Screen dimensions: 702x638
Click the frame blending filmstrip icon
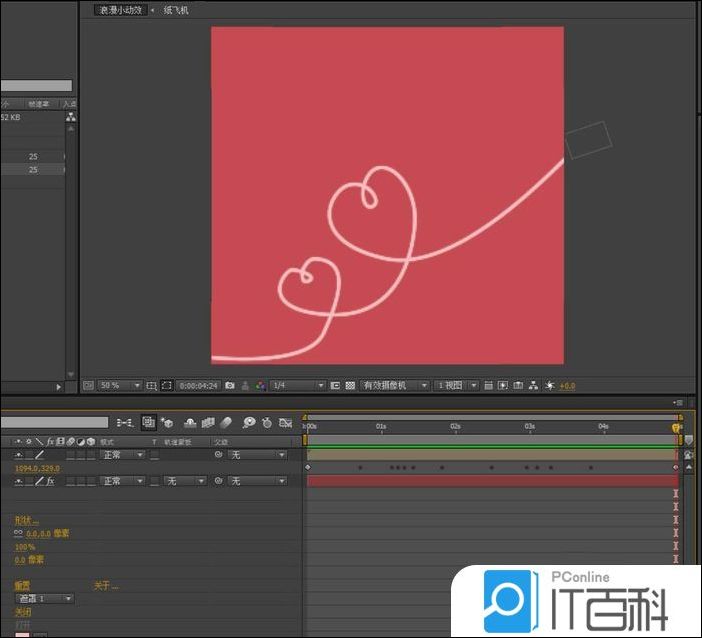click(208, 423)
